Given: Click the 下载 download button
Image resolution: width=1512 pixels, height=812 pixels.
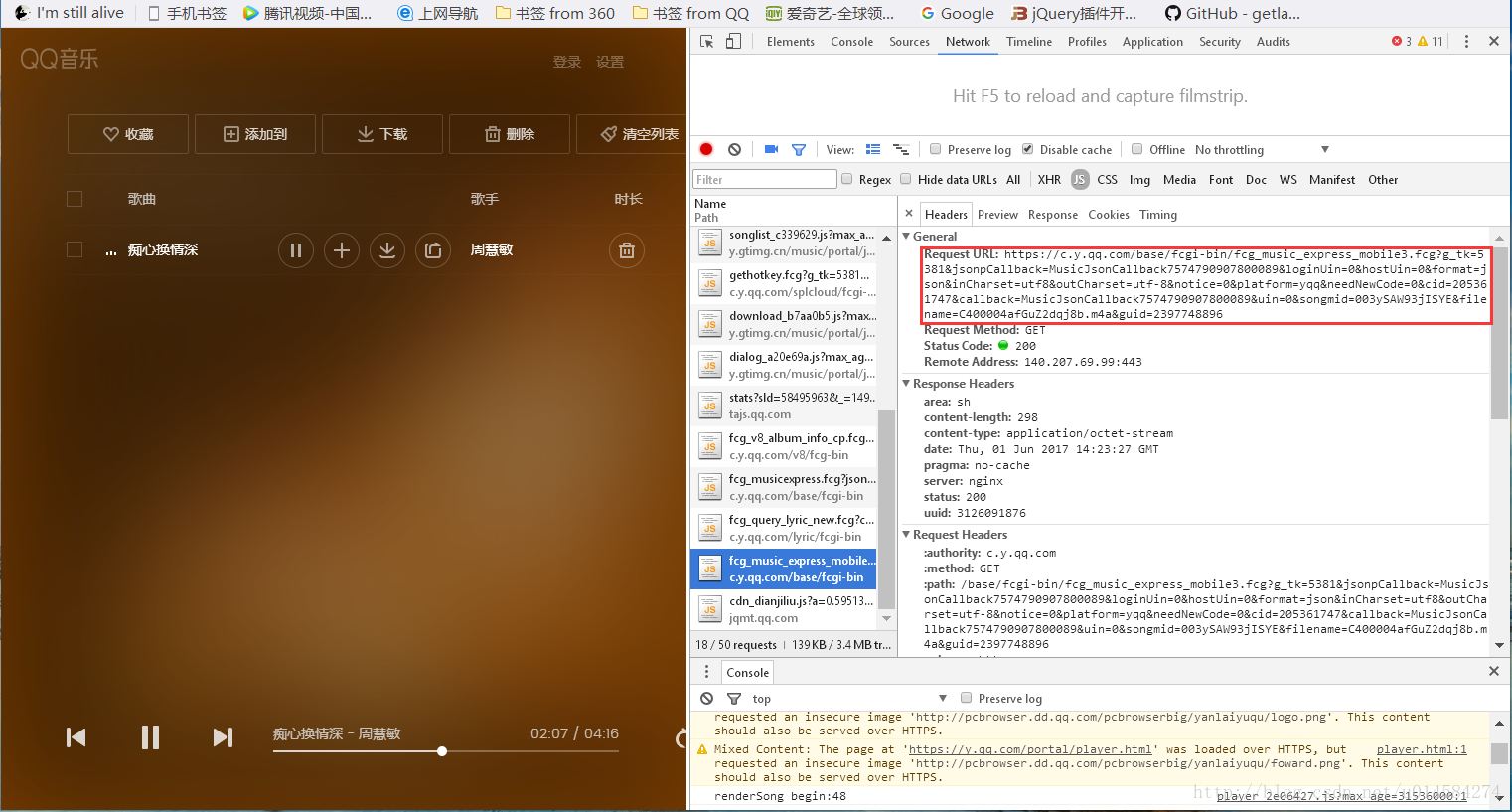Looking at the screenshot, I should pos(382,134).
